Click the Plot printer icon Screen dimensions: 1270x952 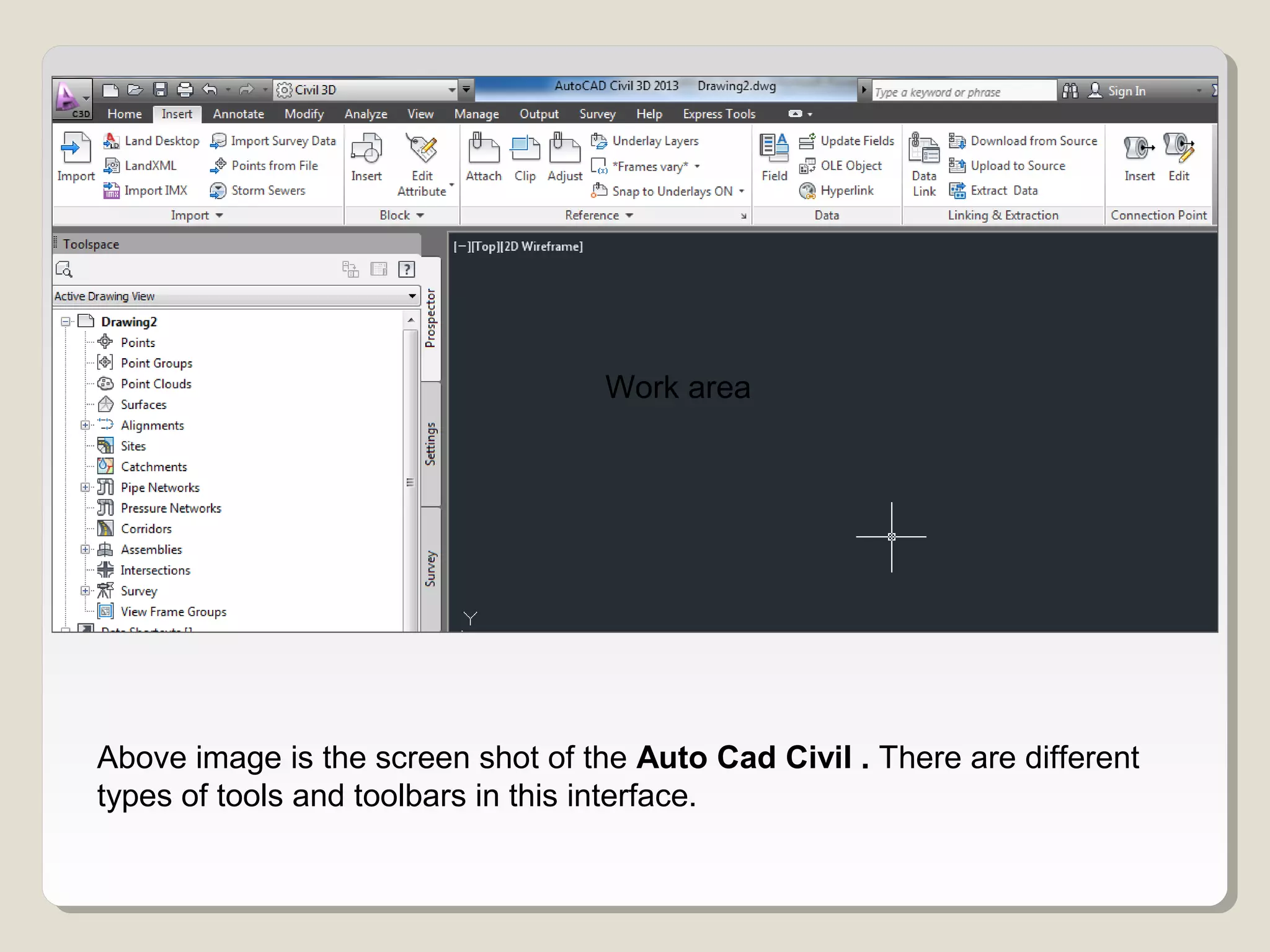pyautogui.click(x=185, y=90)
